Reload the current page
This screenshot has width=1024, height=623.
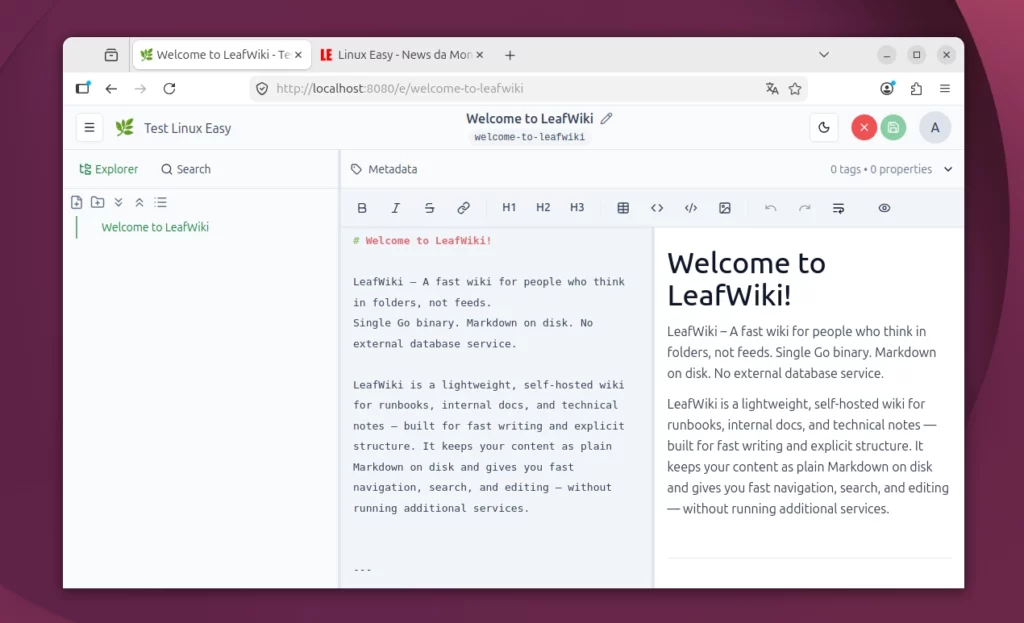(x=169, y=88)
